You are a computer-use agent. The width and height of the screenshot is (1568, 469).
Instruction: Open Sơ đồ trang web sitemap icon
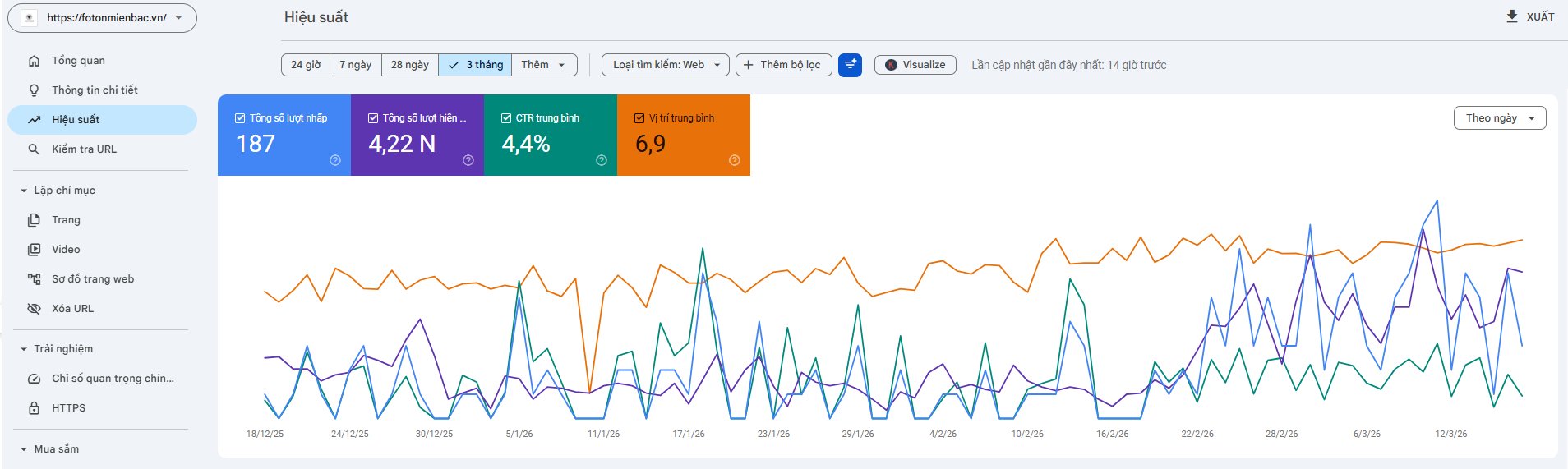click(x=34, y=279)
